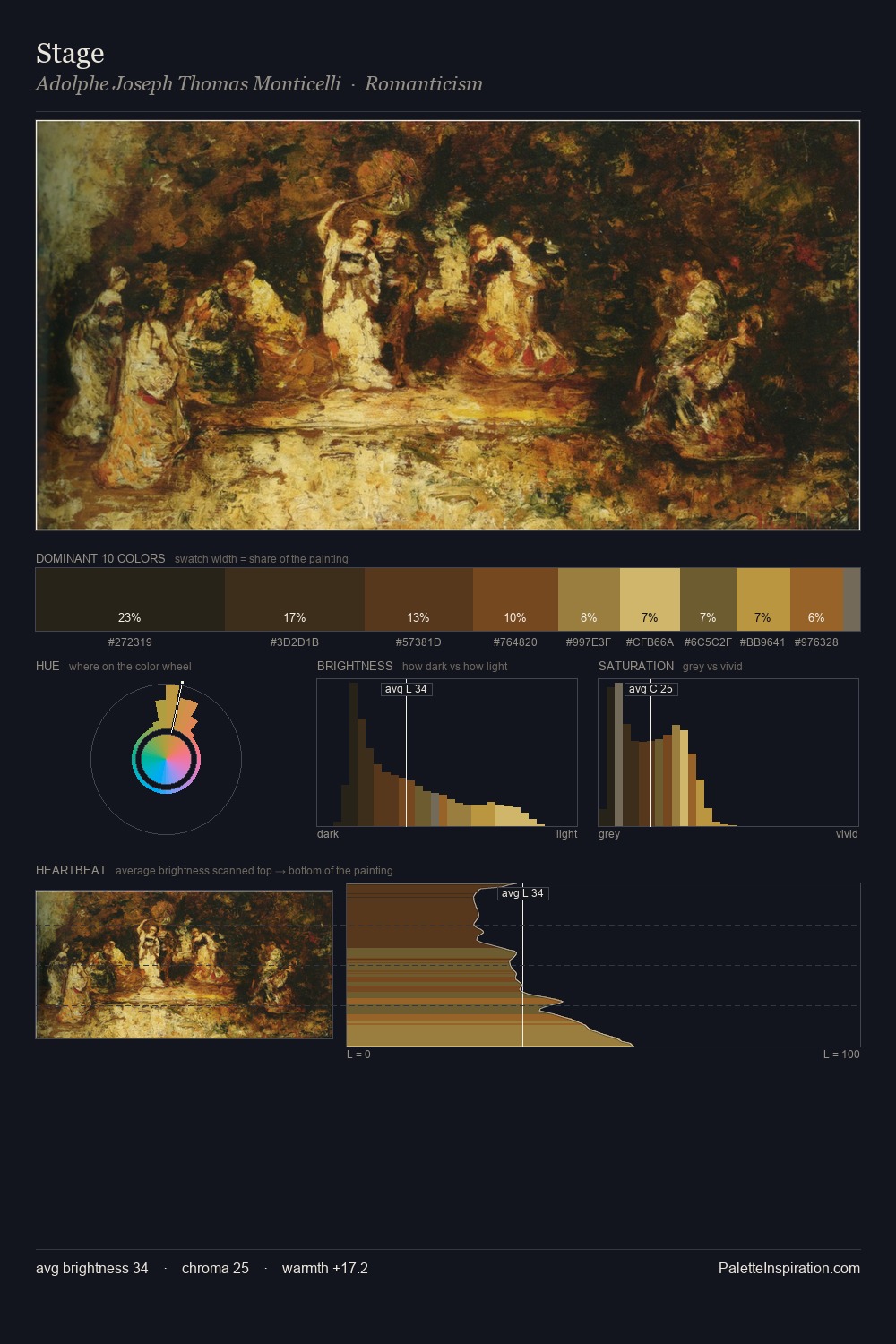Click the HUE section heading
Viewport: 896px width, 1344px height.
click(47, 666)
